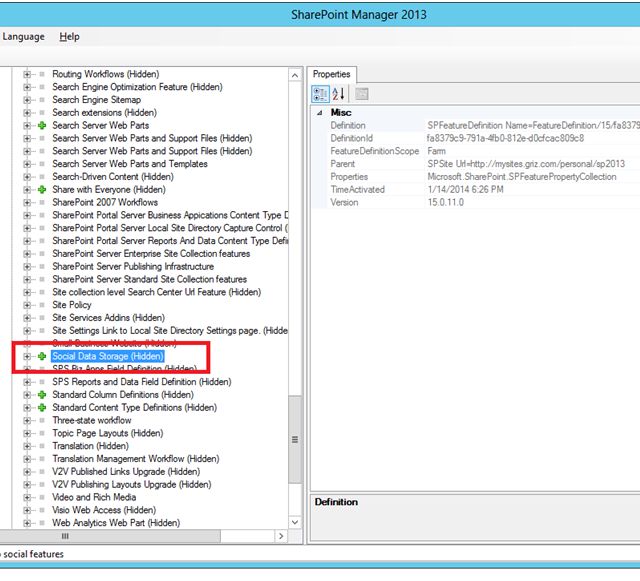
Task: Click gray icon beside Routing Workflows
Action: [42, 74]
